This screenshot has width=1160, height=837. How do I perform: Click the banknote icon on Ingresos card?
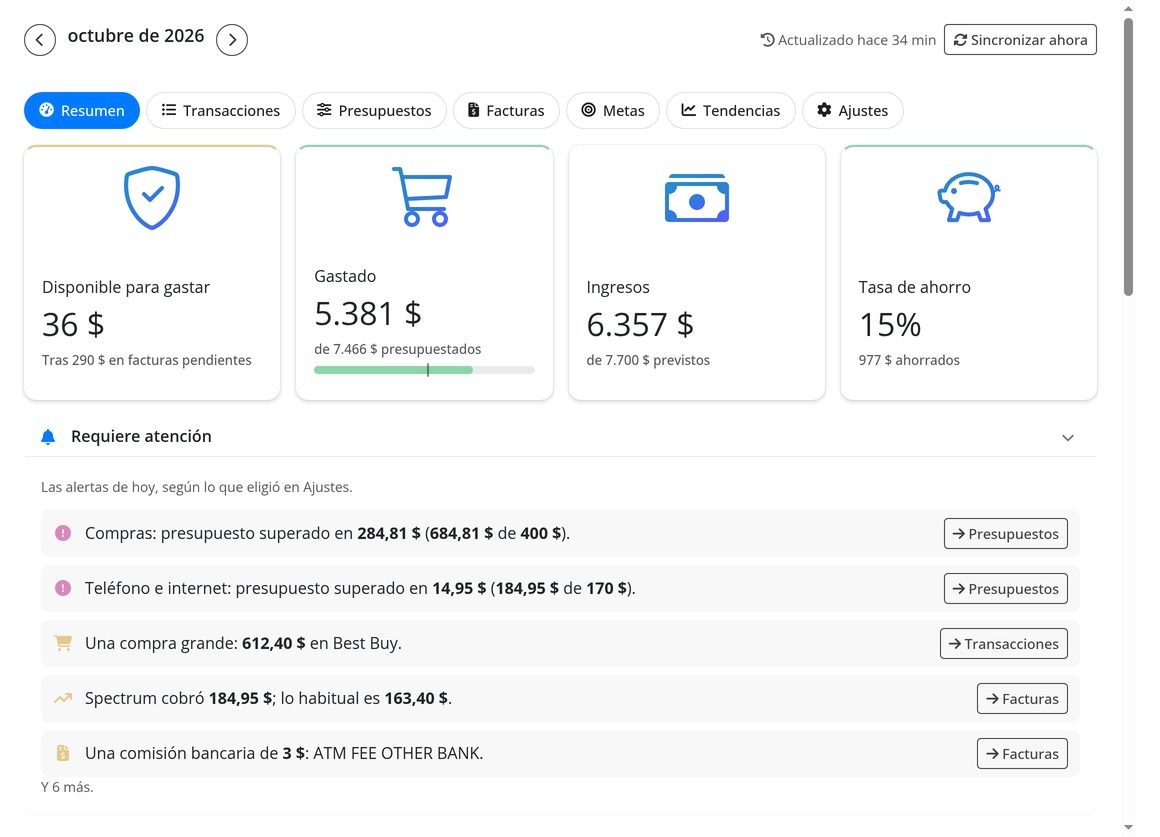pyautogui.click(x=697, y=198)
